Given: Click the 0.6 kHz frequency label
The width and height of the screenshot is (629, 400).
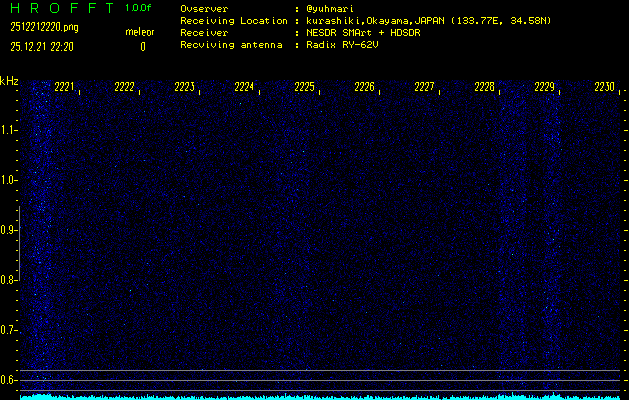Looking at the screenshot, I should [8, 380].
